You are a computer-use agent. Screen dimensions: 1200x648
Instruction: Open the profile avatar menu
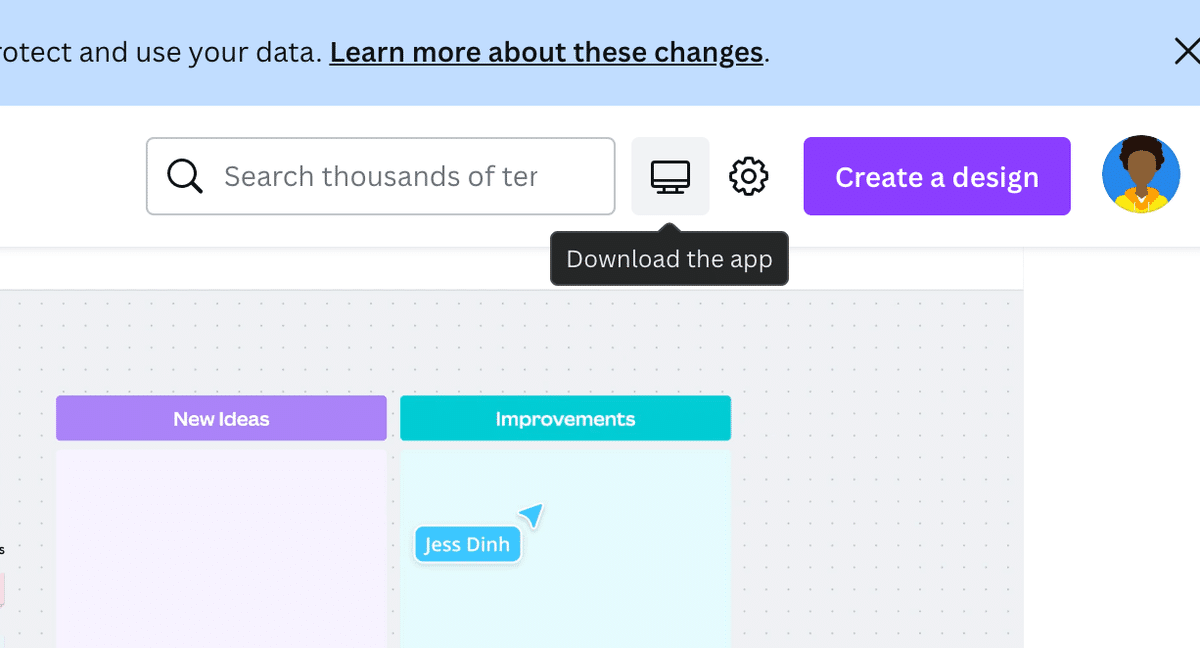tap(1140, 175)
